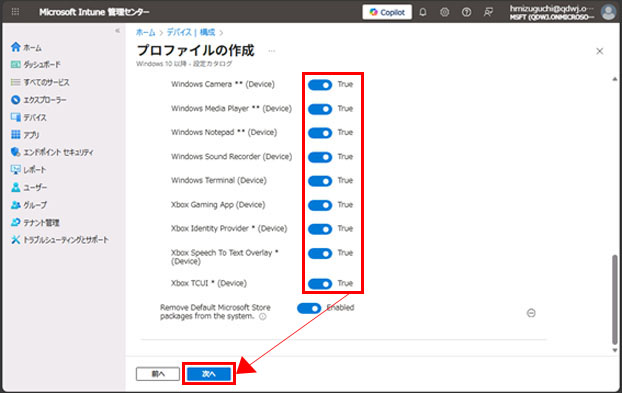The width and height of the screenshot is (622, 393).
Task: Click the 前へ previous button
Action: click(x=158, y=374)
